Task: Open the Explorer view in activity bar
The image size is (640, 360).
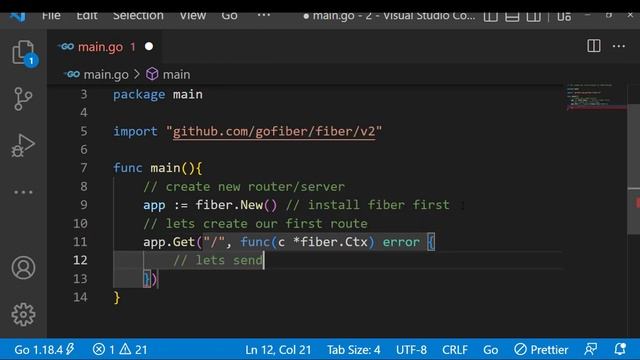Action: point(23,53)
